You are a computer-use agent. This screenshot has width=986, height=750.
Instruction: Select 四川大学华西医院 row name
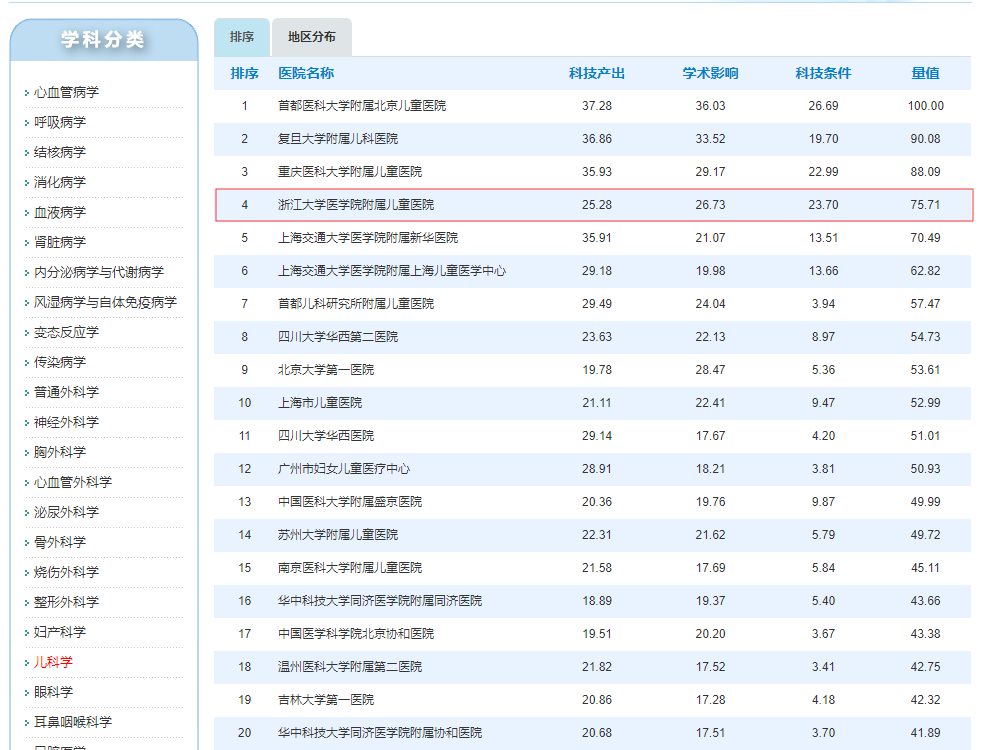click(x=326, y=436)
